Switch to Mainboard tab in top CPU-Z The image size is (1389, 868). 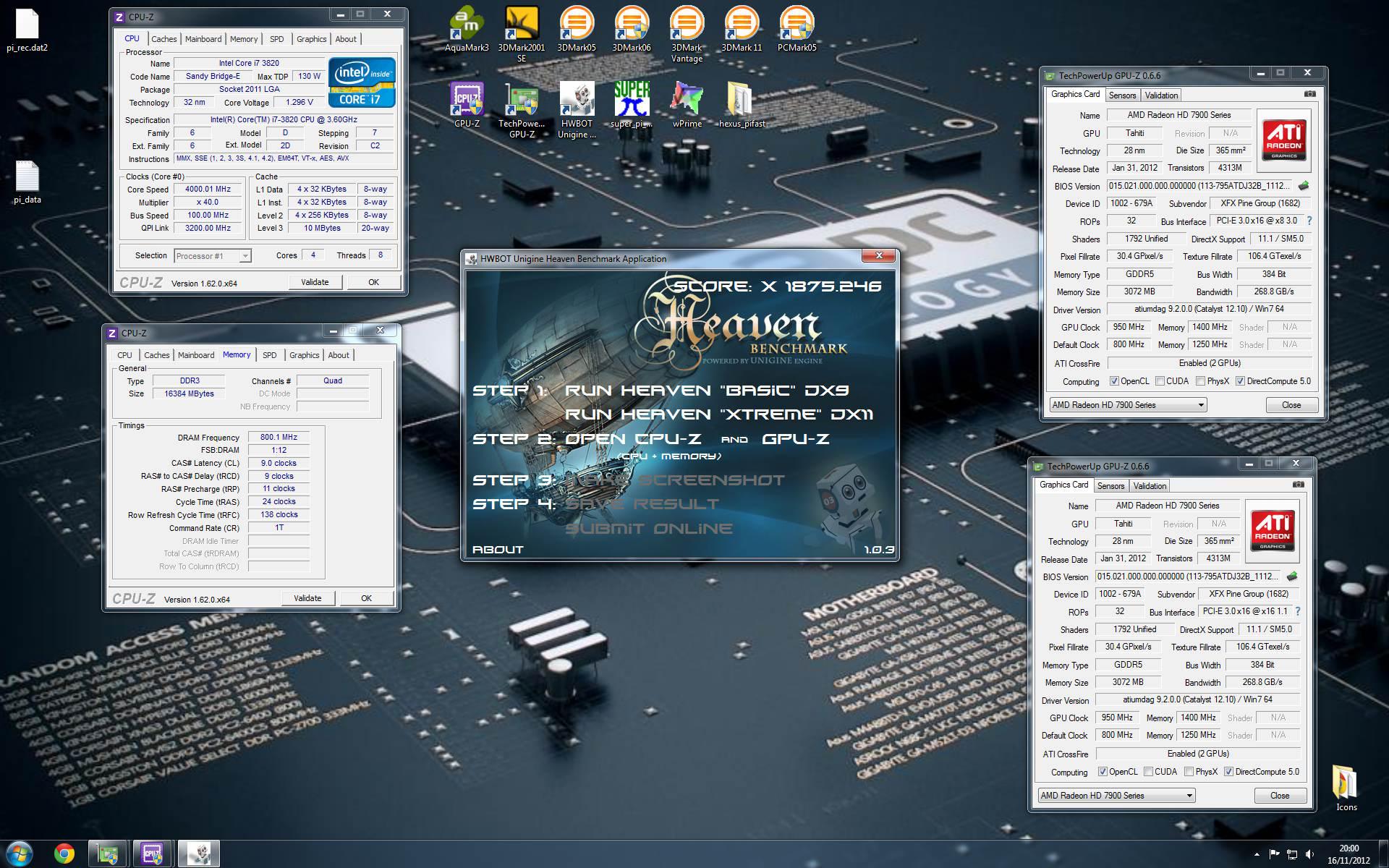click(x=203, y=39)
